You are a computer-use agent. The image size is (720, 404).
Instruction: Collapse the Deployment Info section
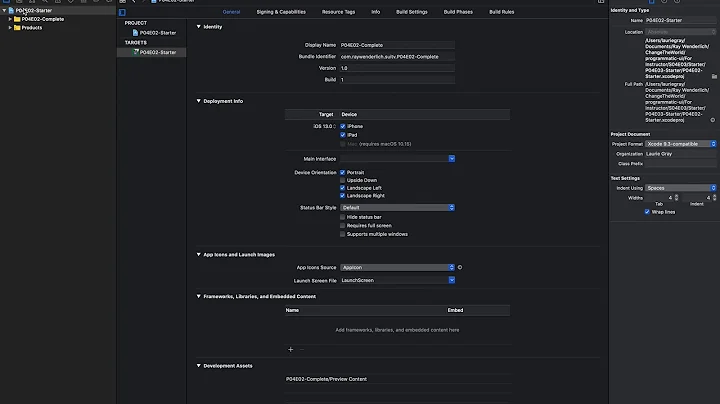[x=198, y=101]
